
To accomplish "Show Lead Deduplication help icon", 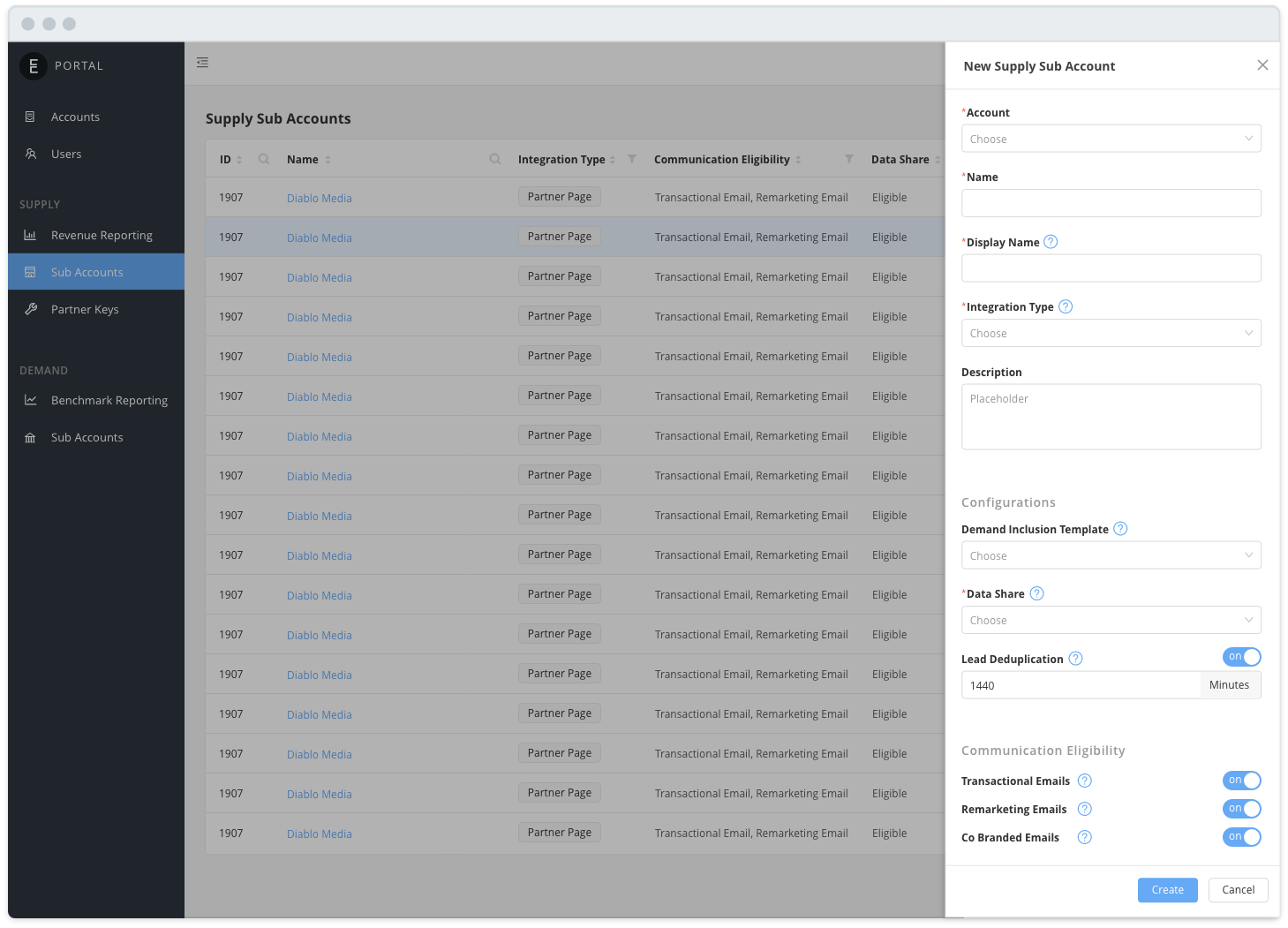I will coord(1075,659).
